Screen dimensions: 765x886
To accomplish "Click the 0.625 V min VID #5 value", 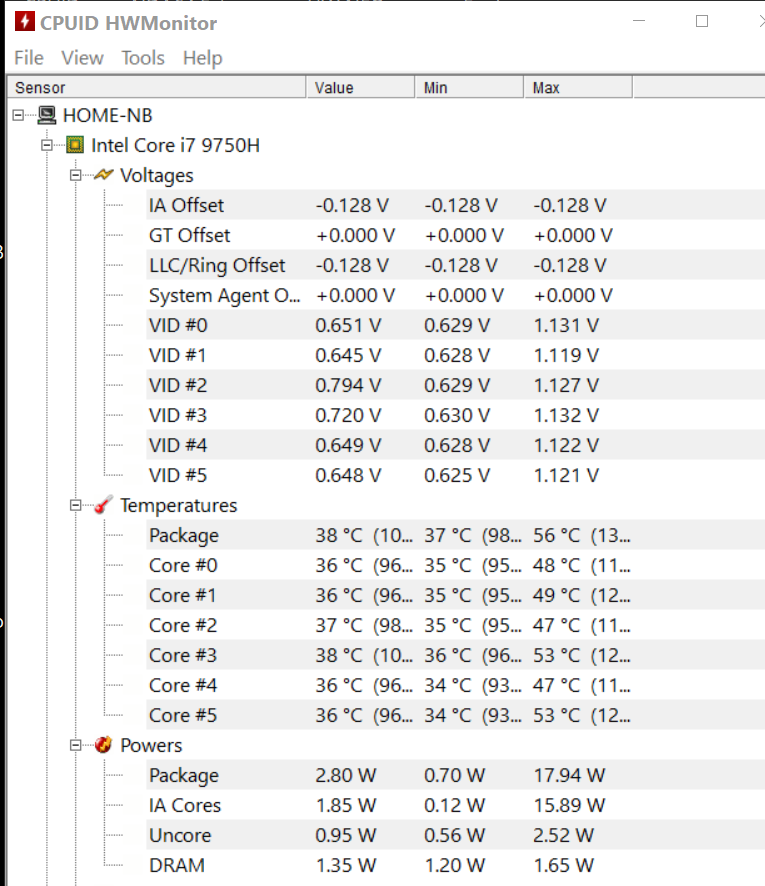I will pyautogui.click(x=457, y=475).
